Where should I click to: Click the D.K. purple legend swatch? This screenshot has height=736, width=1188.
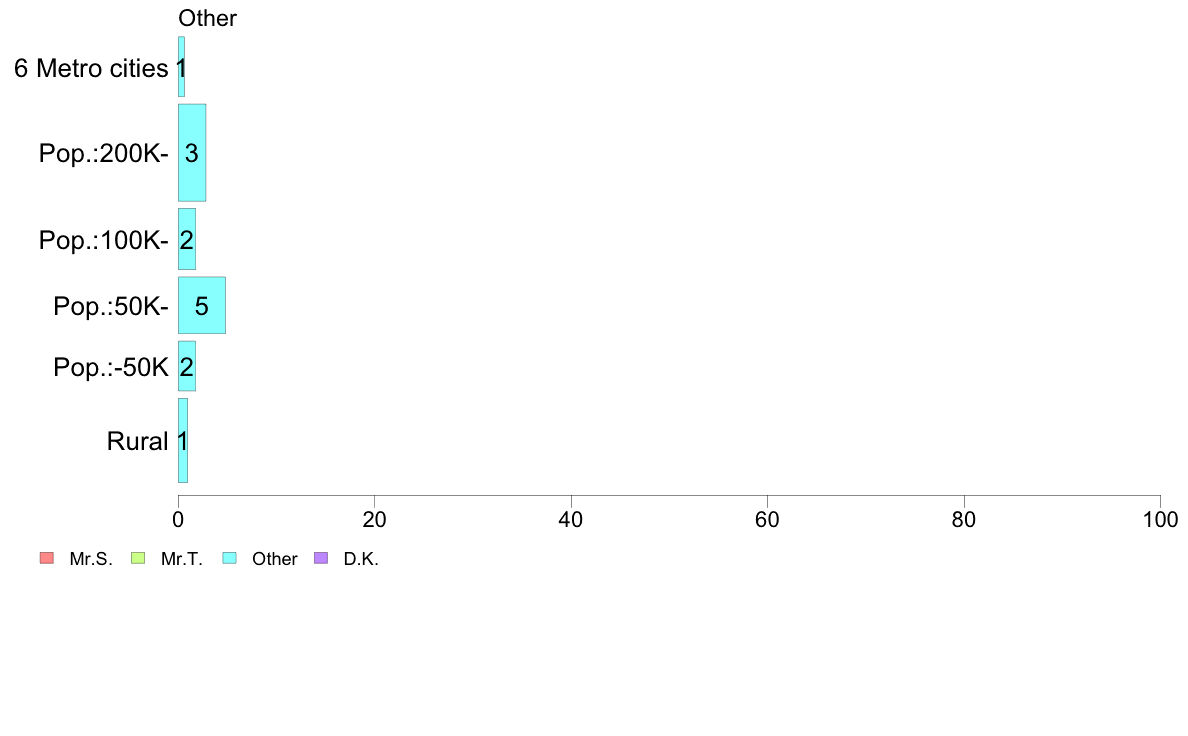point(321,559)
